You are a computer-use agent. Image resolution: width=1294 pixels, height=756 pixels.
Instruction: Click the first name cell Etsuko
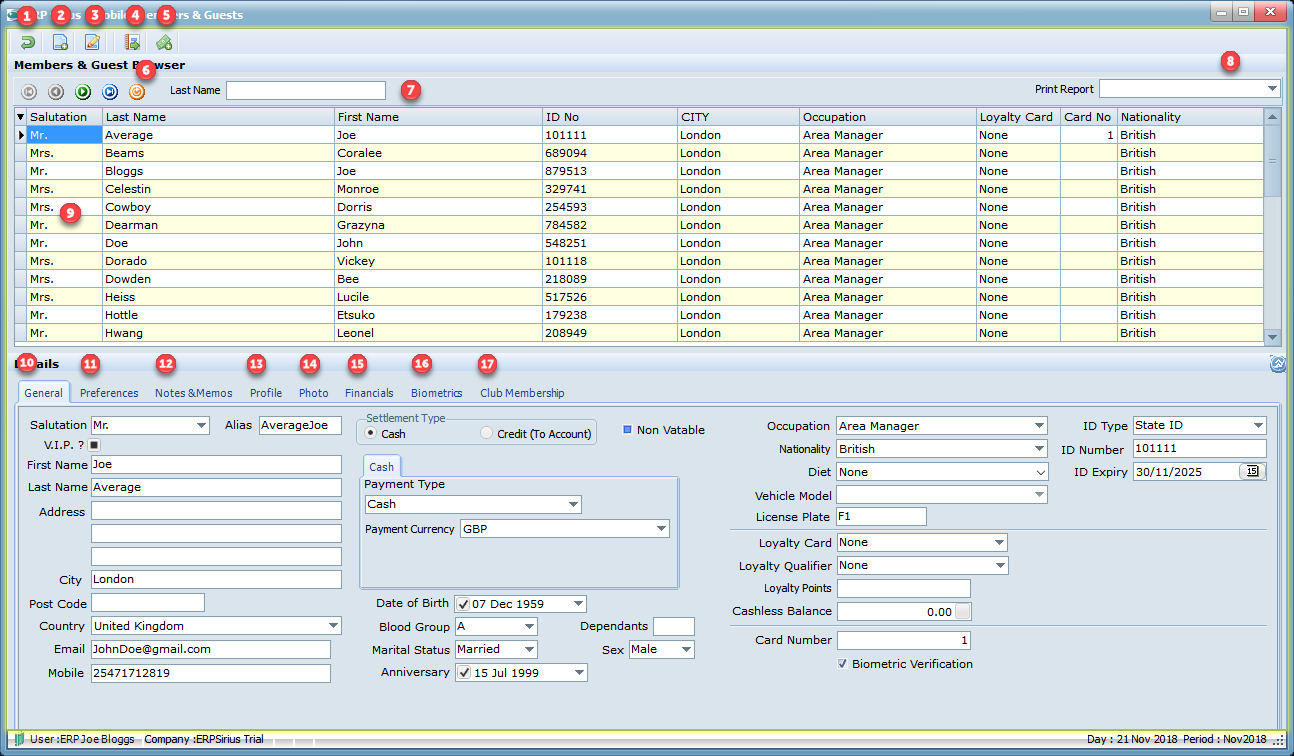438,315
